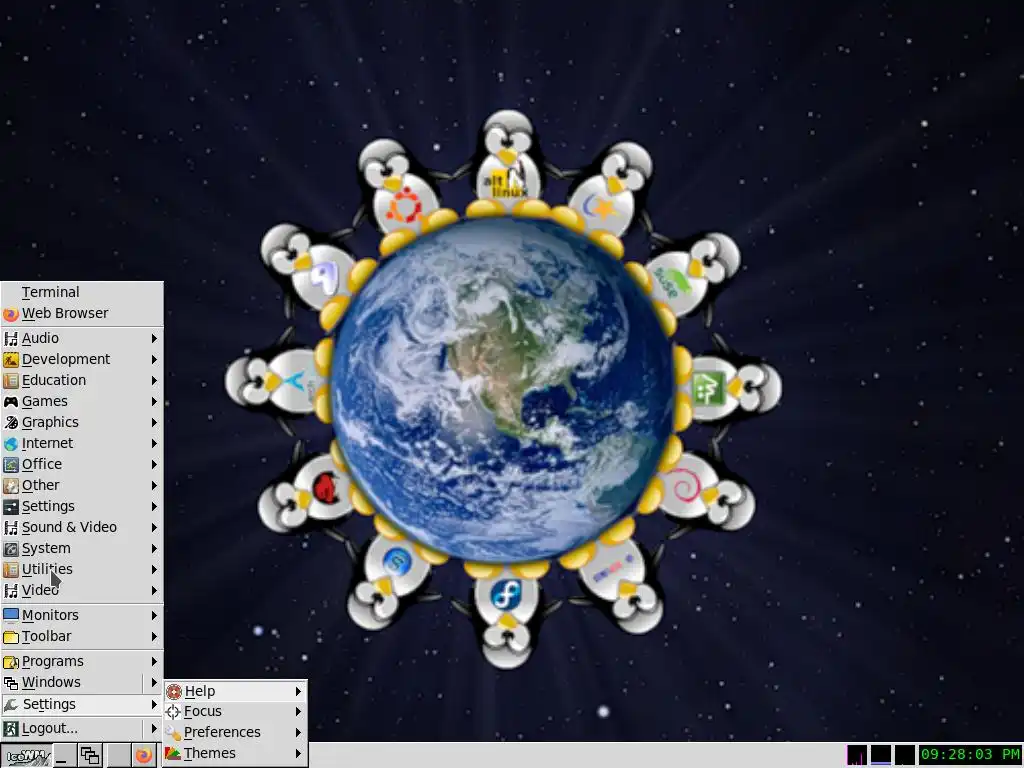
Task: Launch Terminal from the menu
Action: coord(82,292)
